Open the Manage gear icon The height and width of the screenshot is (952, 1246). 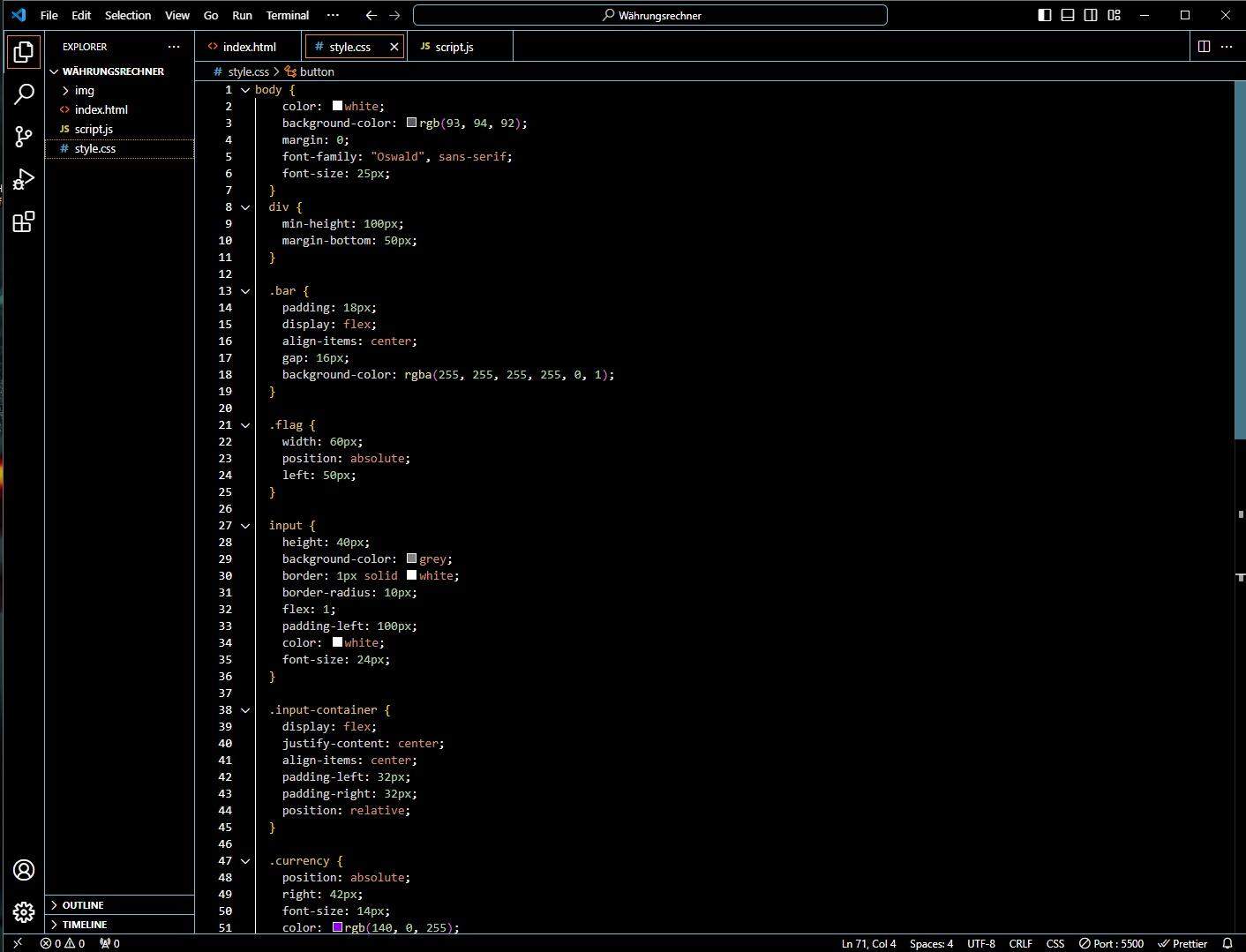point(24,912)
